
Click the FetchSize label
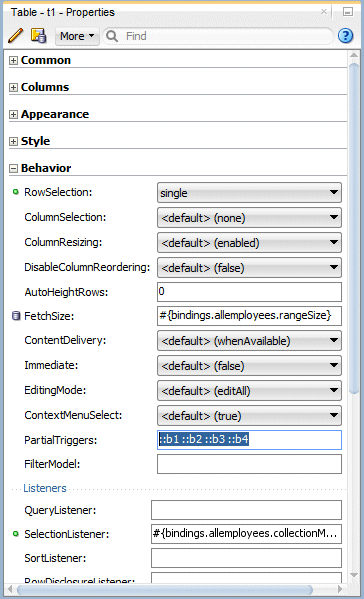(49, 316)
